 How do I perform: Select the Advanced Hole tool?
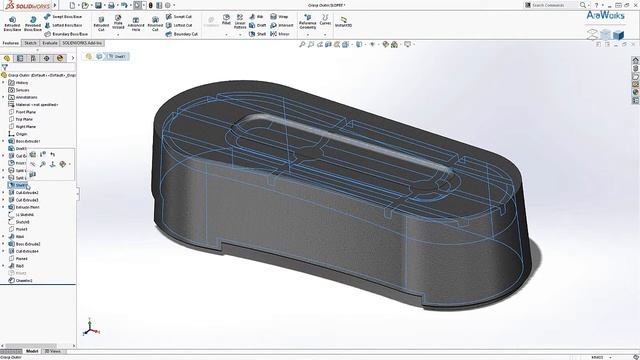(x=136, y=24)
